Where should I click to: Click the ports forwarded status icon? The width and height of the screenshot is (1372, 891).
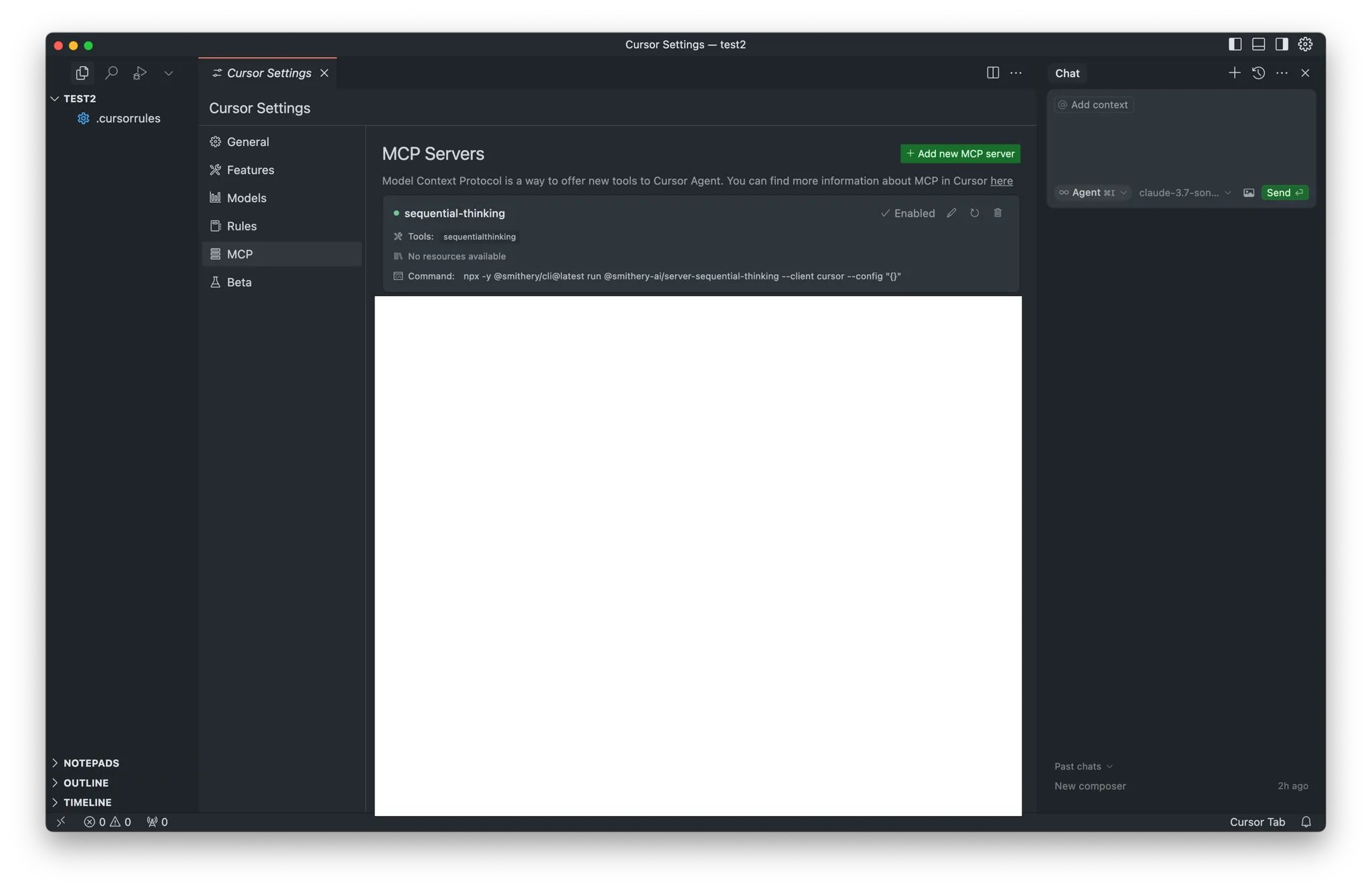(157, 822)
